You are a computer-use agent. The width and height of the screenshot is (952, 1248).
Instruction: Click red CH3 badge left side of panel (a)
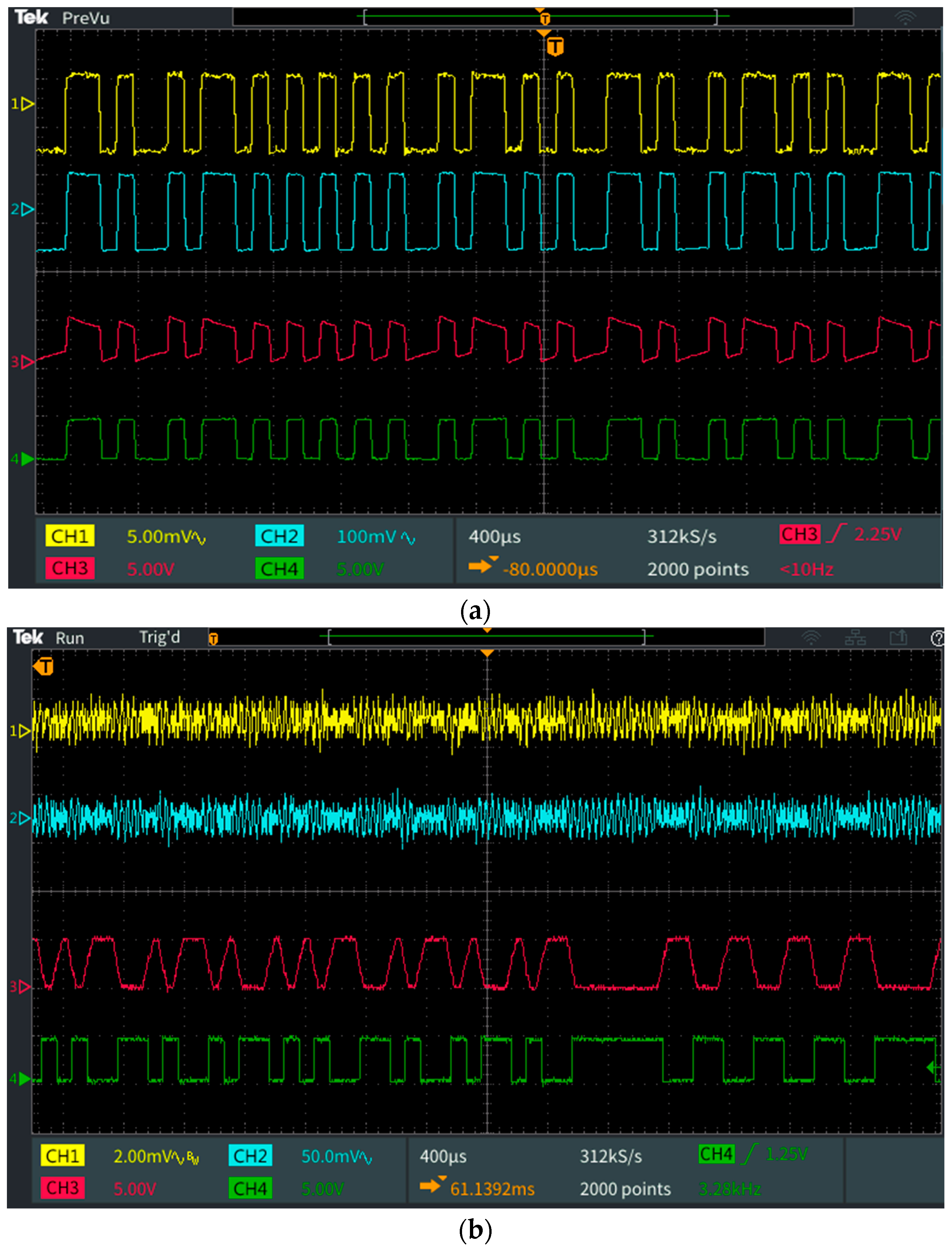coord(70,568)
